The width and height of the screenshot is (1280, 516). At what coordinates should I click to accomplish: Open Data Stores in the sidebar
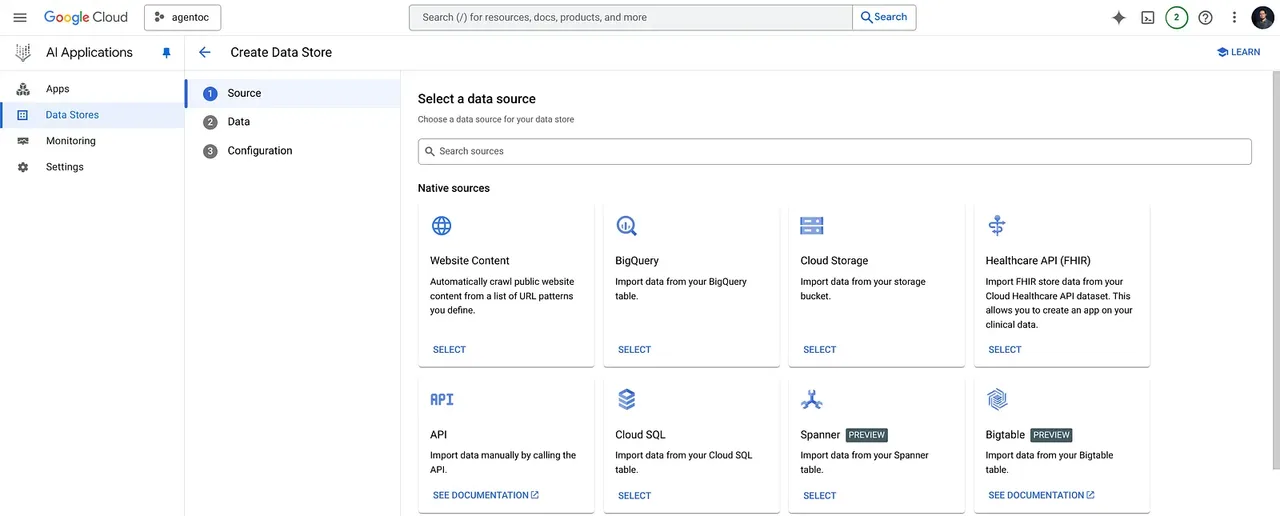click(92, 115)
